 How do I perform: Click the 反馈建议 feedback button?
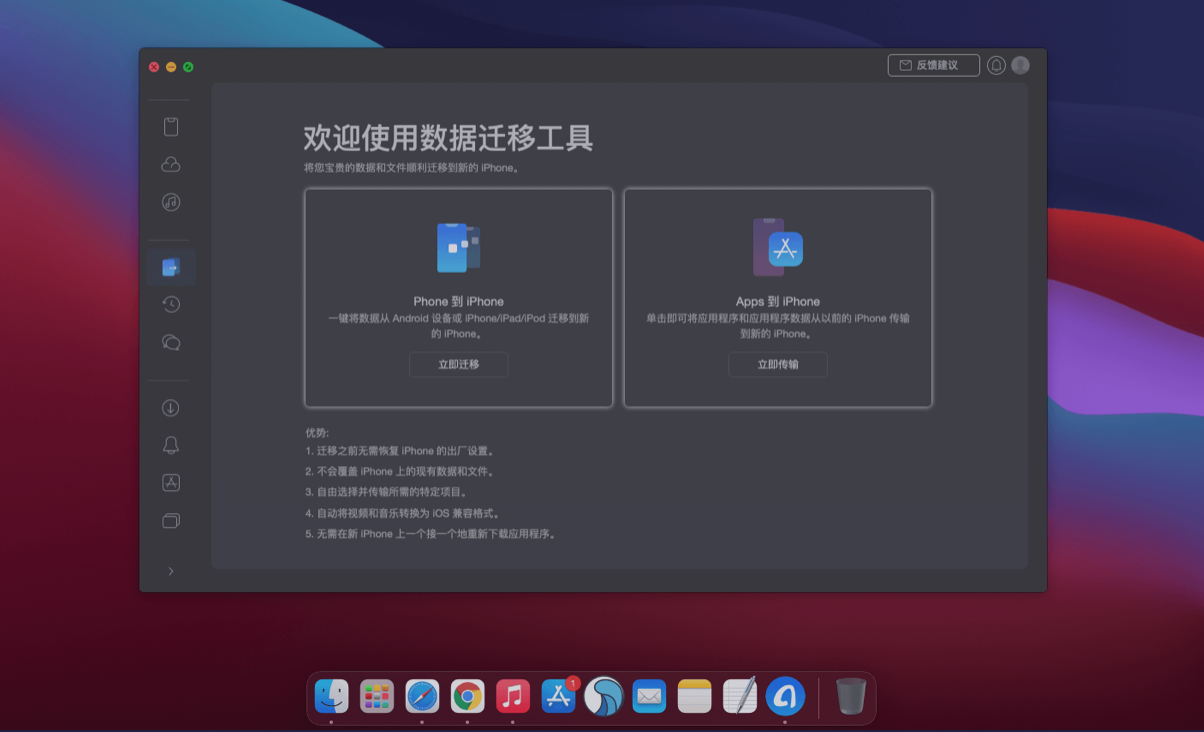point(933,65)
